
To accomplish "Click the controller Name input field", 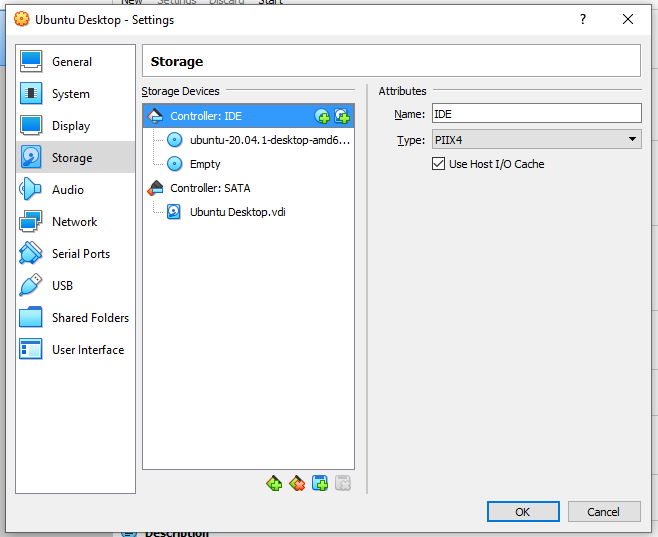I will click(537, 114).
